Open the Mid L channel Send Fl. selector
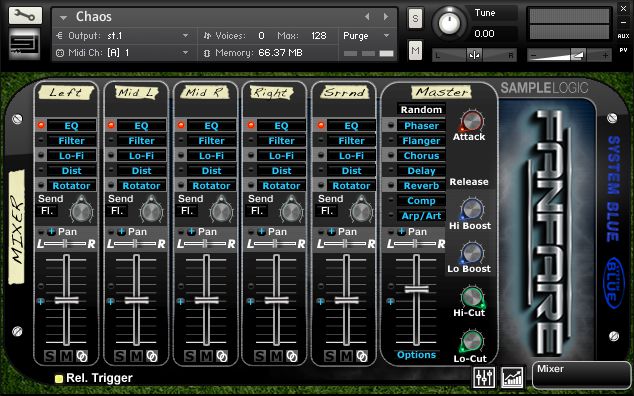The height and width of the screenshot is (396, 634). pos(117,211)
